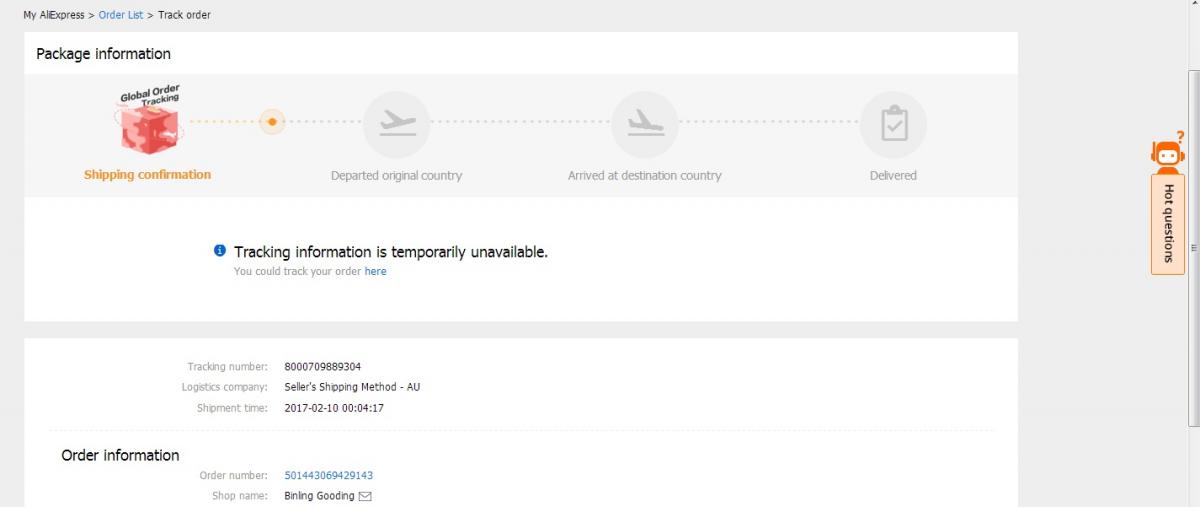Click the Global Order Tracking box icon
Viewport: 1200px width, 507px height.
click(149, 124)
